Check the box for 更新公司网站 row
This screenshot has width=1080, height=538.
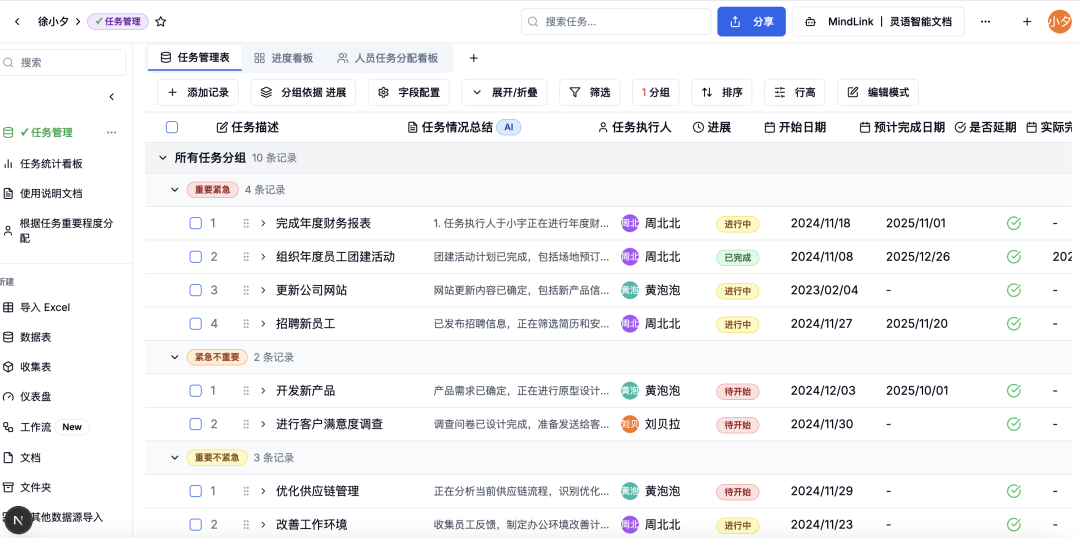click(x=196, y=290)
